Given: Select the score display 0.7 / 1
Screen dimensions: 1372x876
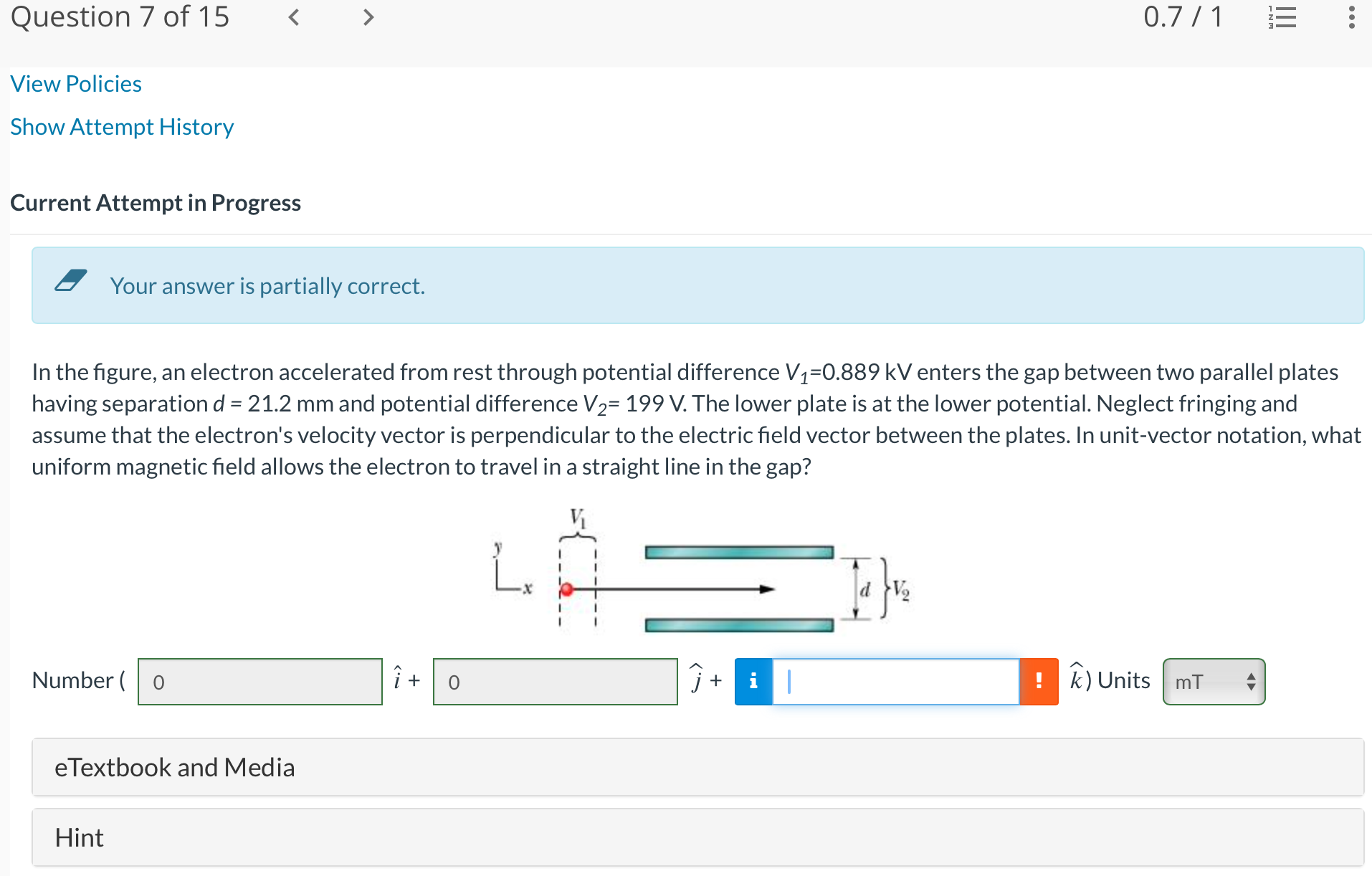Looking at the screenshot, I should coord(1183,16).
